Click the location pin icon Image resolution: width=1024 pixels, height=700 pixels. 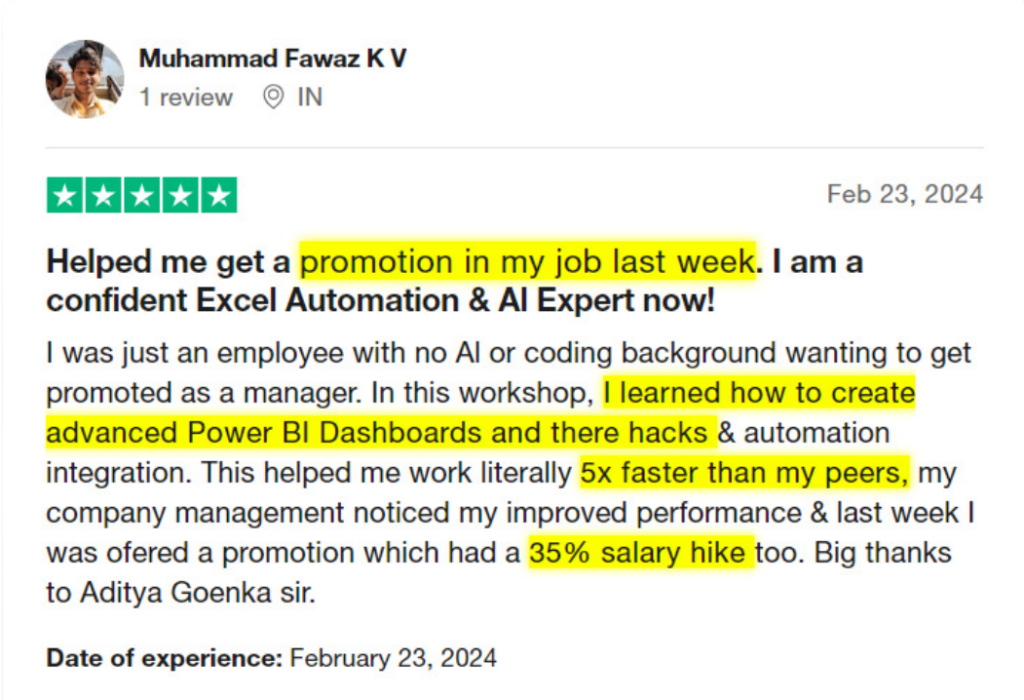[x=273, y=97]
